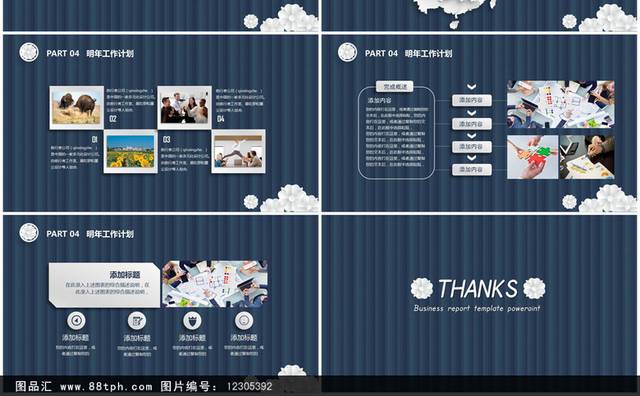This screenshot has width=640, height=396.
Task: Click the number 03 above the description text
Action: 167,140
